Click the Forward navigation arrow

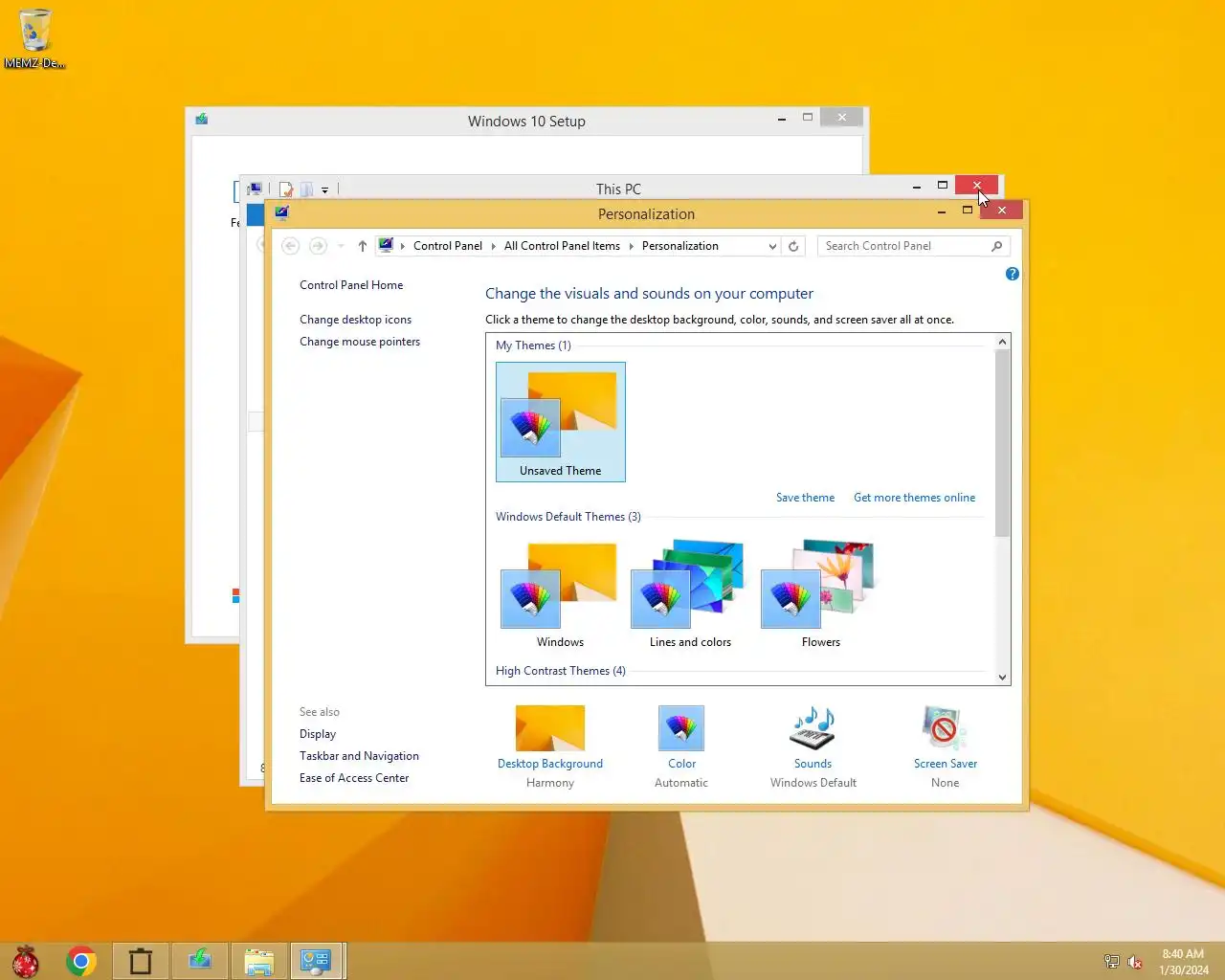pos(318,246)
